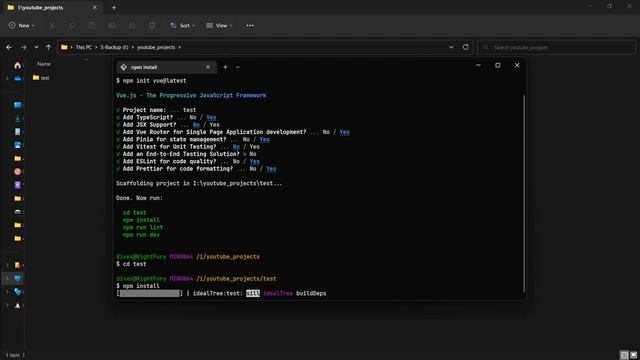Go up one folder level

[x=48, y=47]
